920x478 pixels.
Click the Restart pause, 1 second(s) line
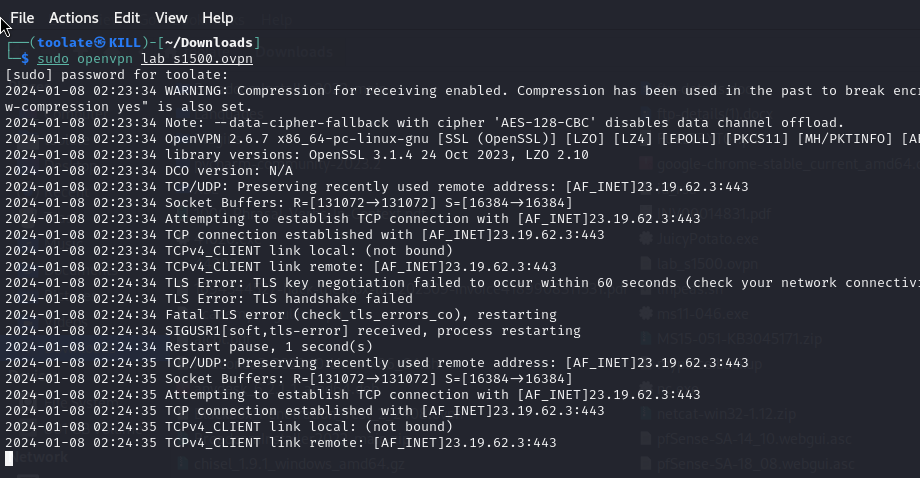[x=189, y=347]
